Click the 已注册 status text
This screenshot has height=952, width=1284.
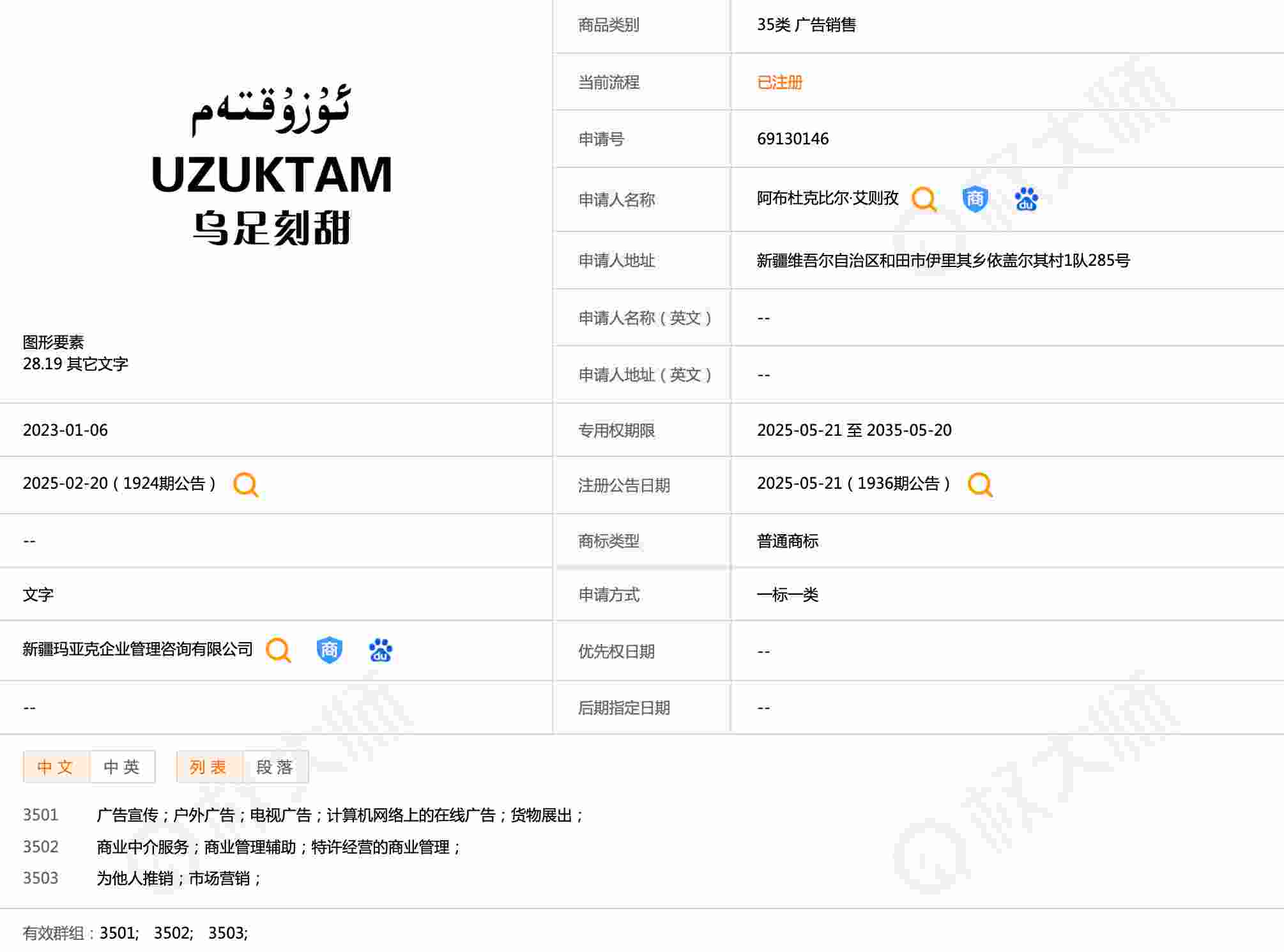tap(779, 82)
